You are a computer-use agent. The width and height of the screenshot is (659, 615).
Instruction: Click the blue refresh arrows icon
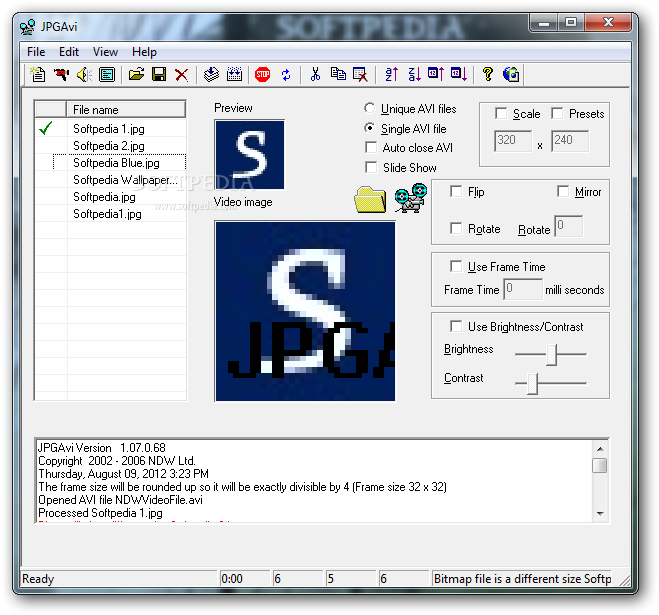coord(286,75)
